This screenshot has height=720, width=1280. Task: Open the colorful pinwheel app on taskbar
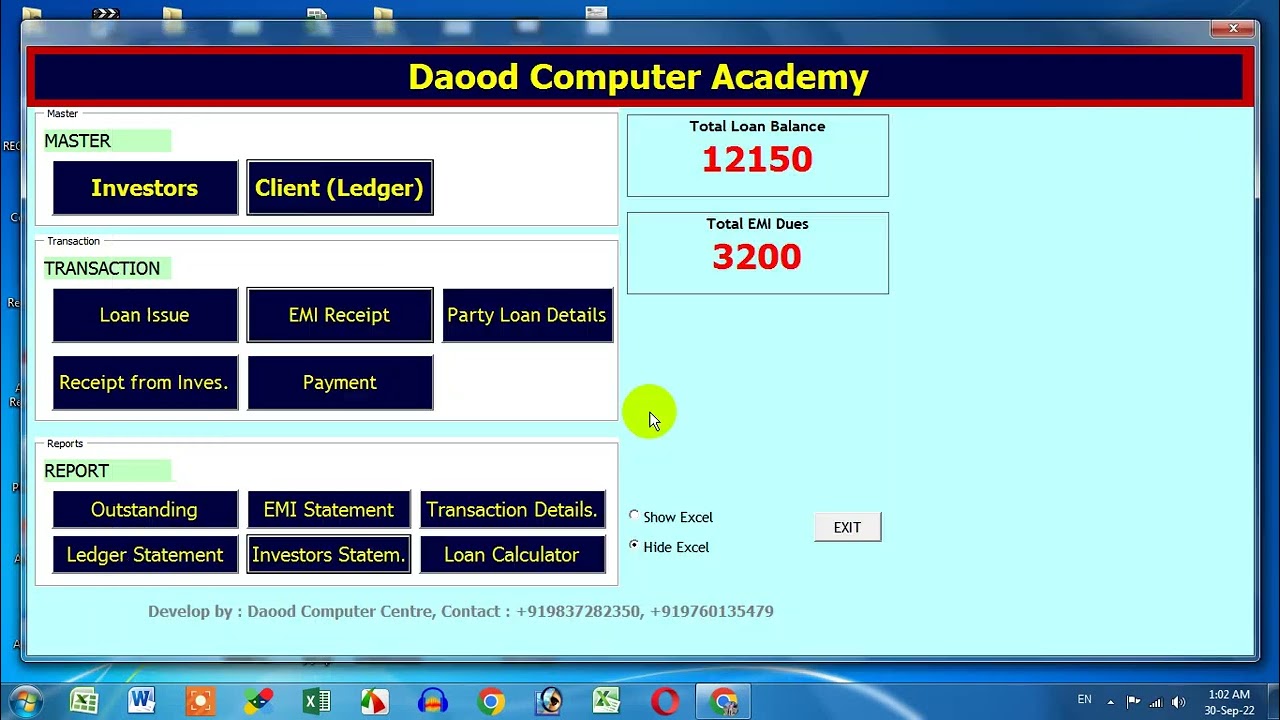click(x=258, y=701)
